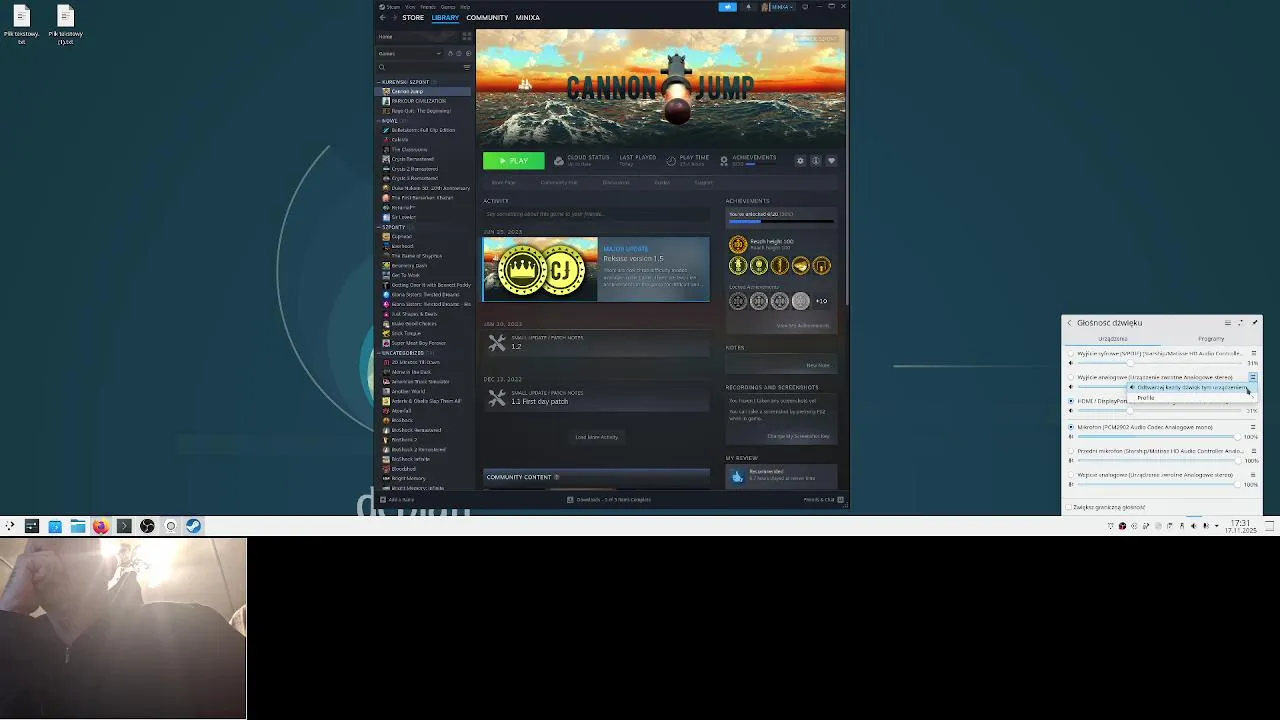
Task: Go back with the Steam back arrow
Action: 382,18
